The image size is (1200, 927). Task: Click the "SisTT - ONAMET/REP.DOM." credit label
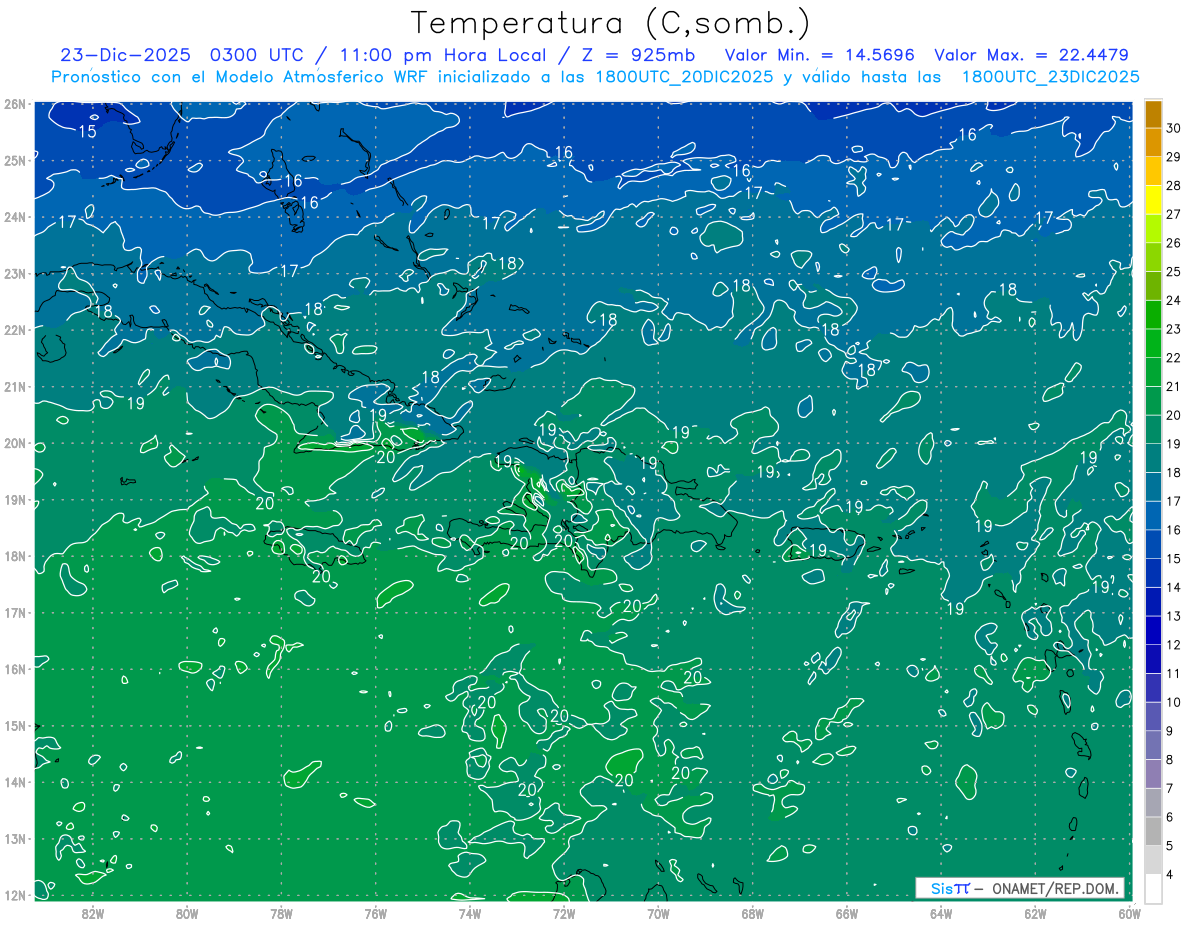coord(1019,888)
